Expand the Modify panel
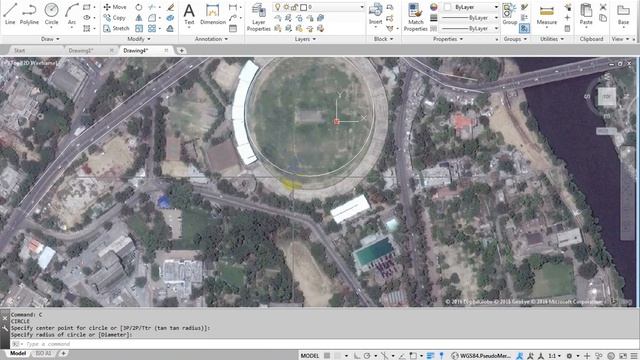The height and width of the screenshot is (360, 640). tap(139, 39)
